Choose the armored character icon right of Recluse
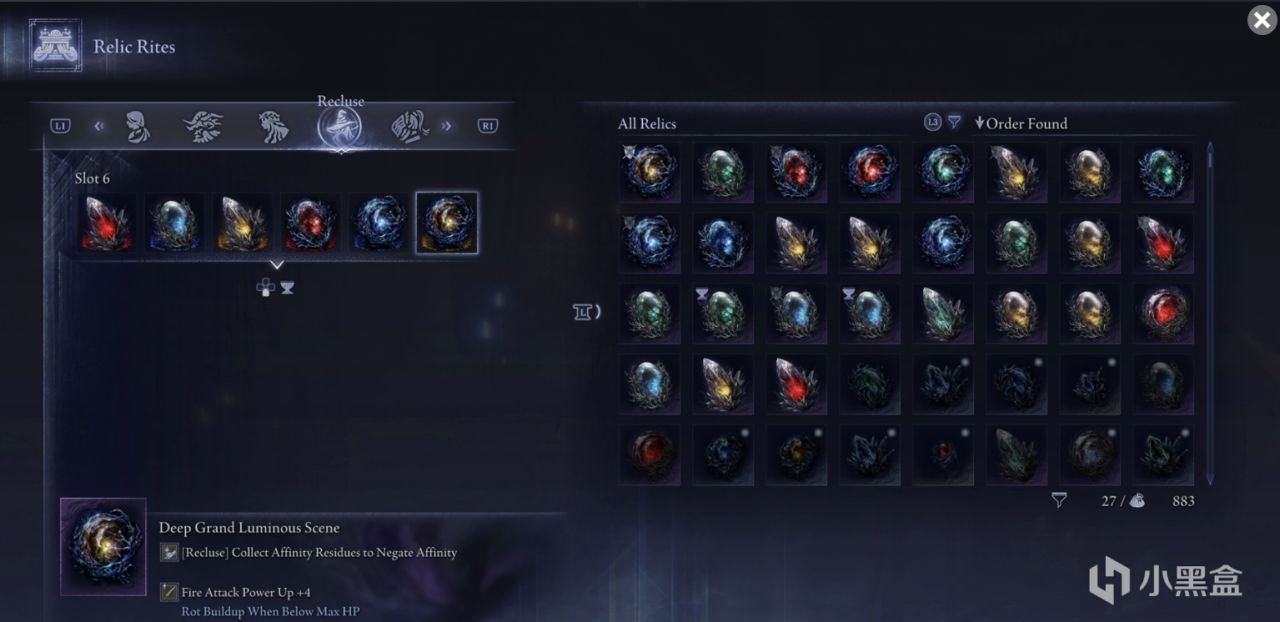 point(409,126)
